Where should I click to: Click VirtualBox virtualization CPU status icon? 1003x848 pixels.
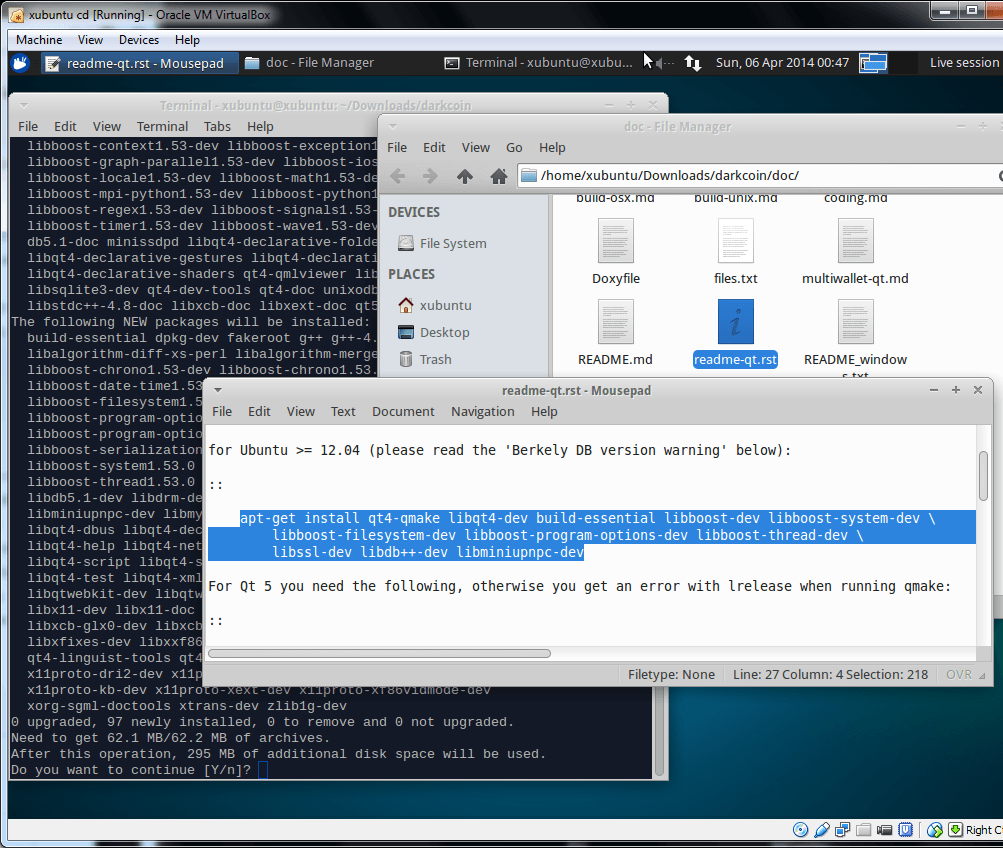(906, 829)
